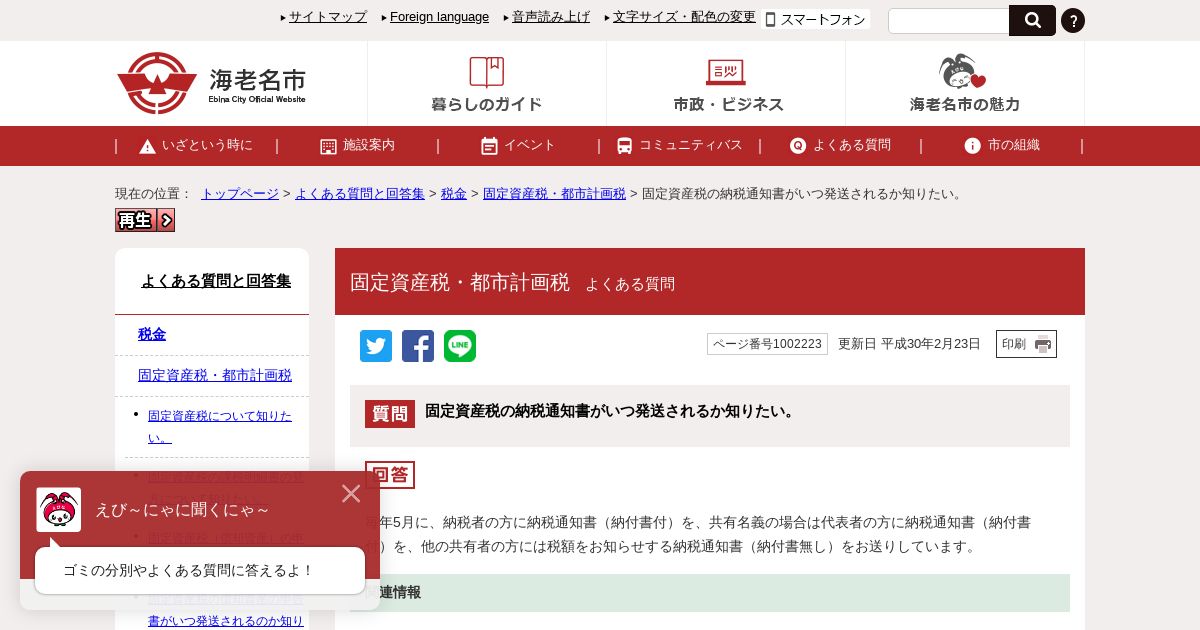Screen dimensions: 1200x630
Task: Open 市の組織 menu item
Action: (1001, 145)
